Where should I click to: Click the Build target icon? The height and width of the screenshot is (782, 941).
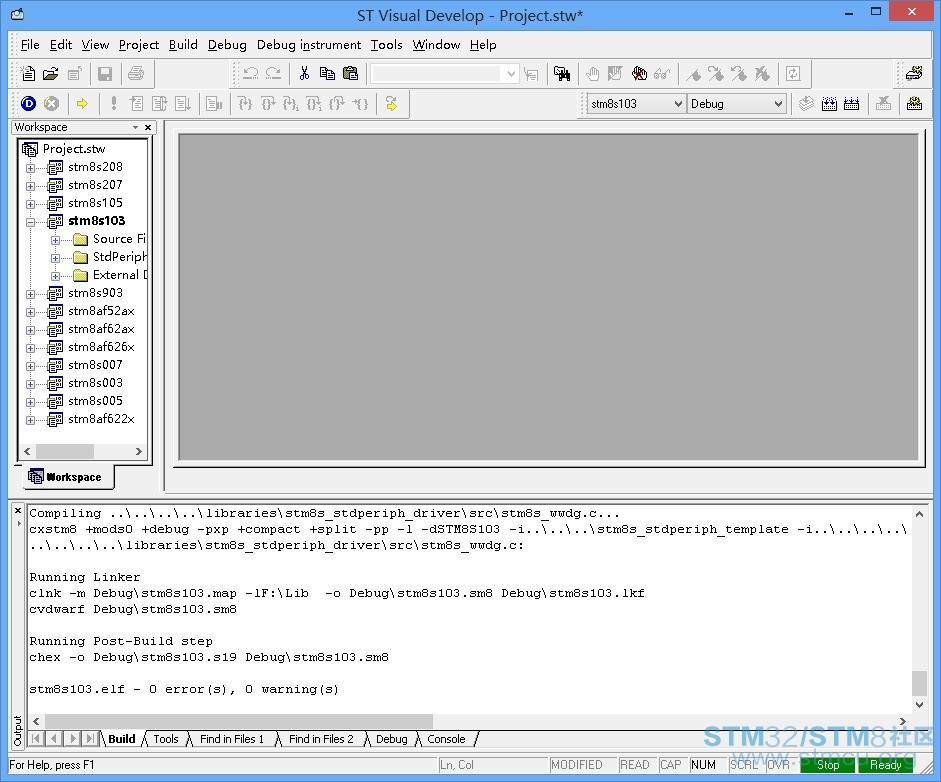click(829, 104)
